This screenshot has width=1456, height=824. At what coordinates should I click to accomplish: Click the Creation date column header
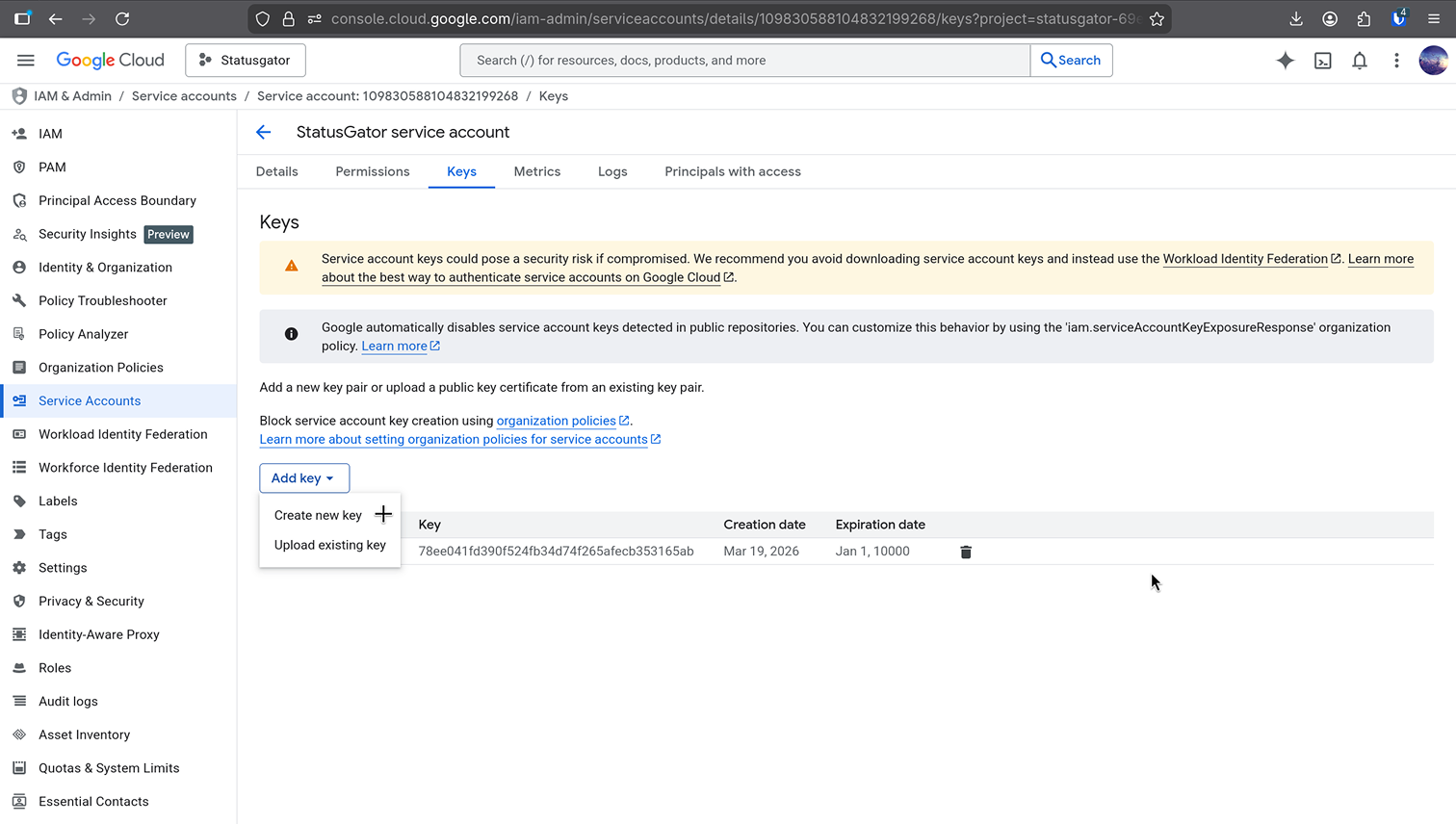tap(765, 525)
